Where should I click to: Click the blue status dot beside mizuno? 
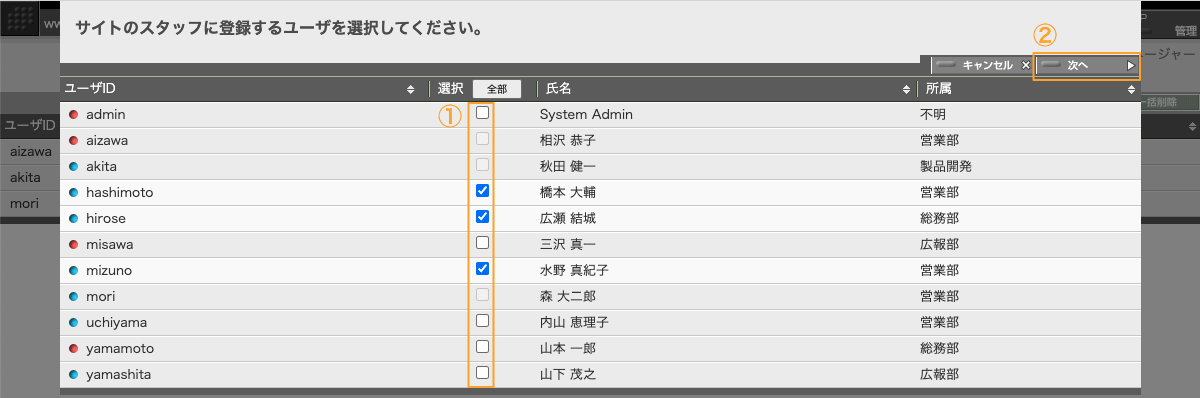point(74,270)
